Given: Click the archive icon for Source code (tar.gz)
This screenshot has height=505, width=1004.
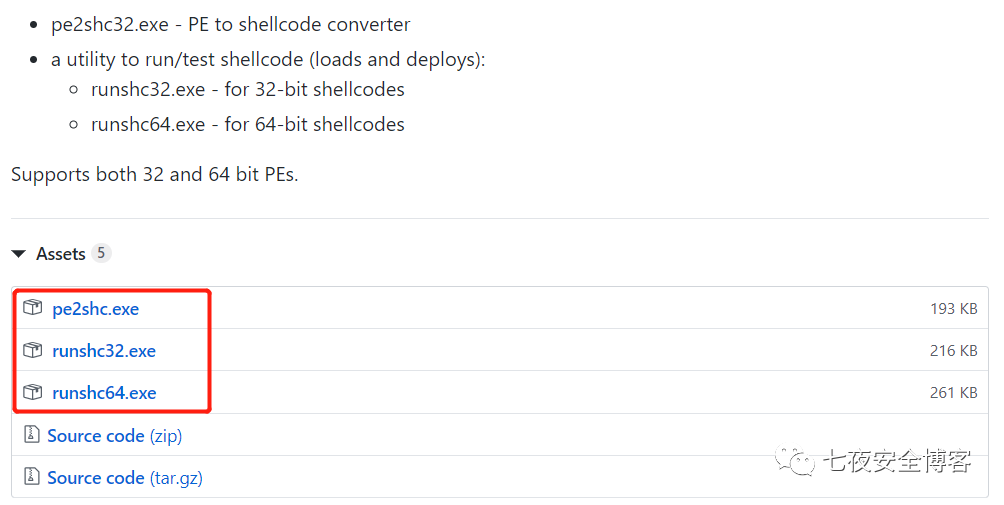Looking at the screenshot, I should pos(31,477).
